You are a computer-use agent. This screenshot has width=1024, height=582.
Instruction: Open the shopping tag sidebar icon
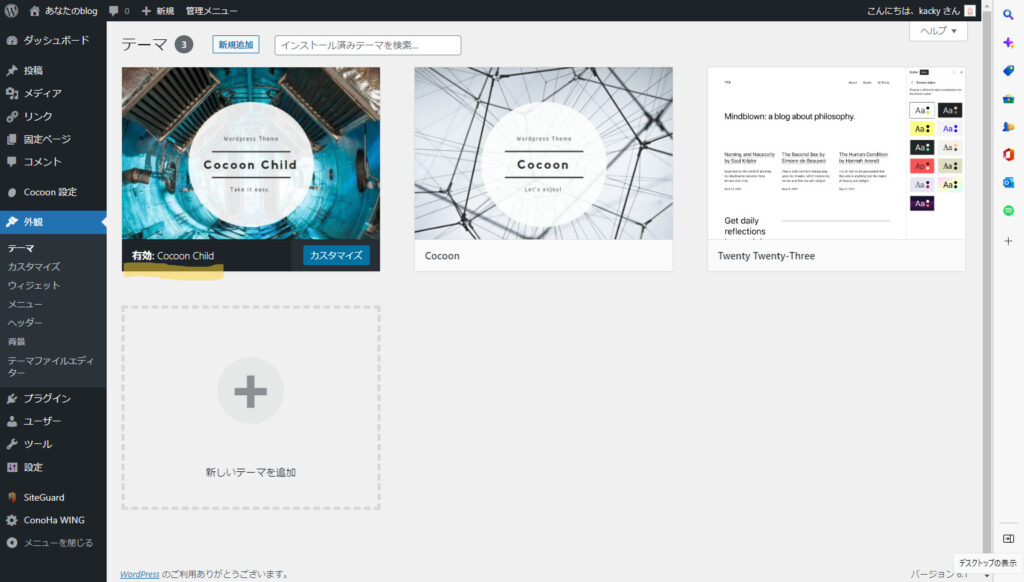1008,71
